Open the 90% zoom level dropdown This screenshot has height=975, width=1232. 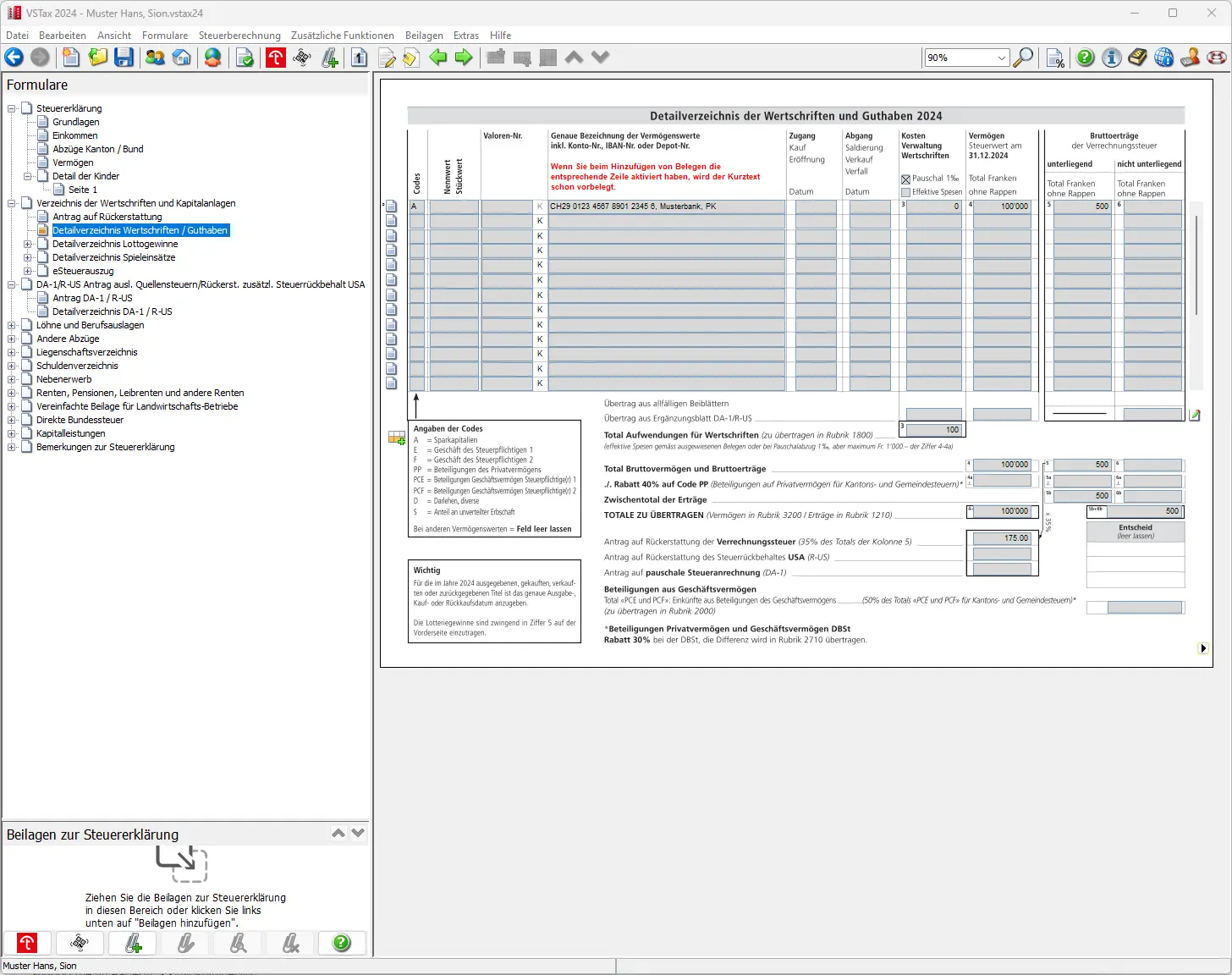point(1002,58)
